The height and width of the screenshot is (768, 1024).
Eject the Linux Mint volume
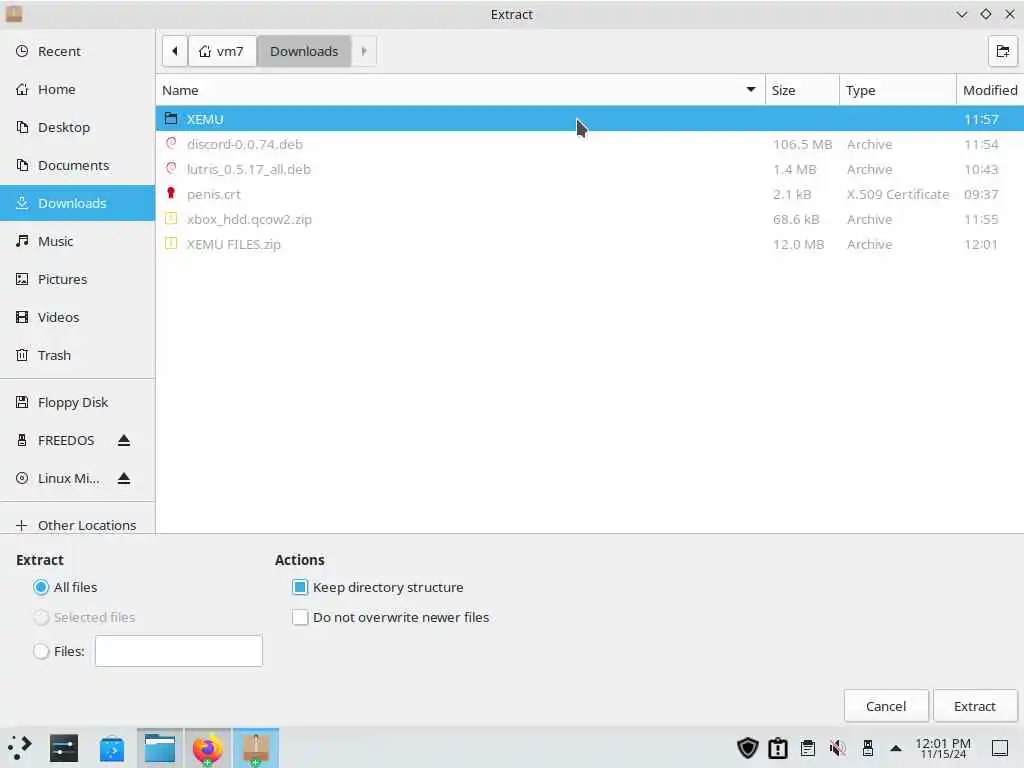click(x=124, y=479)
